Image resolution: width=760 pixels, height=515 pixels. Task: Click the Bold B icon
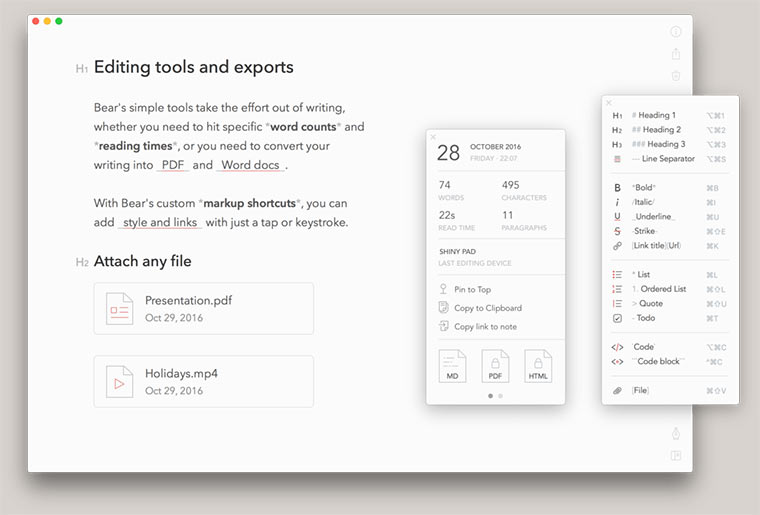(x=617, y=188)
